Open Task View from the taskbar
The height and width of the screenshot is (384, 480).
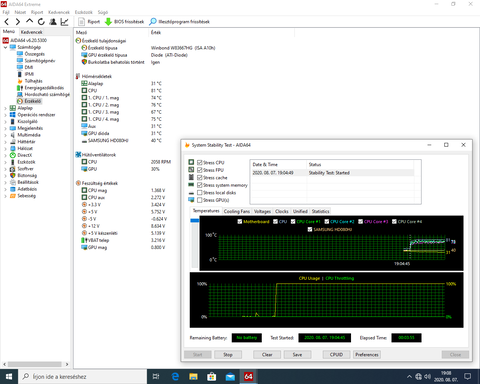[x=156, y=377]
